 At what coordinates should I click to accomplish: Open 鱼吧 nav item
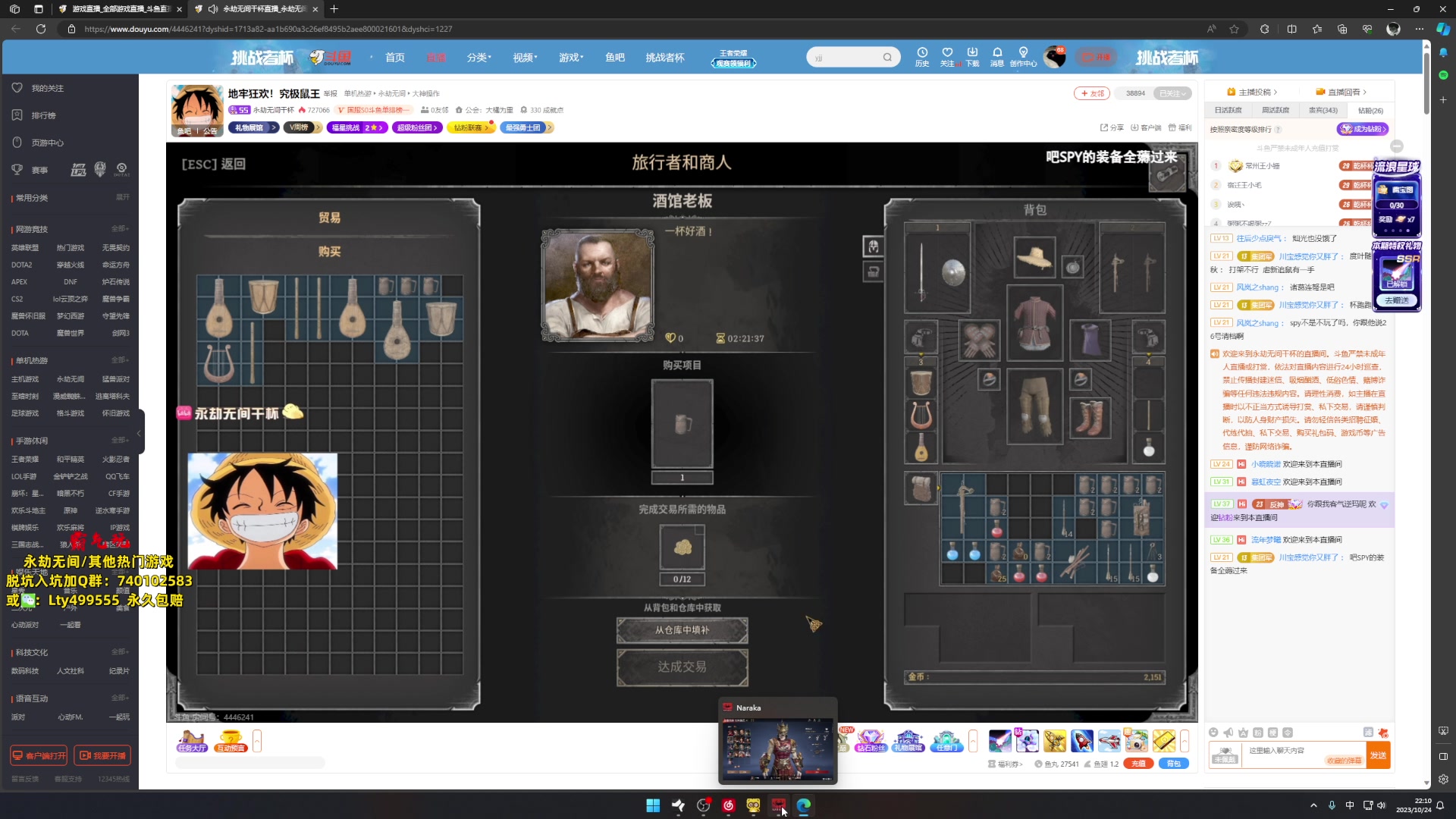pos(615,58)
